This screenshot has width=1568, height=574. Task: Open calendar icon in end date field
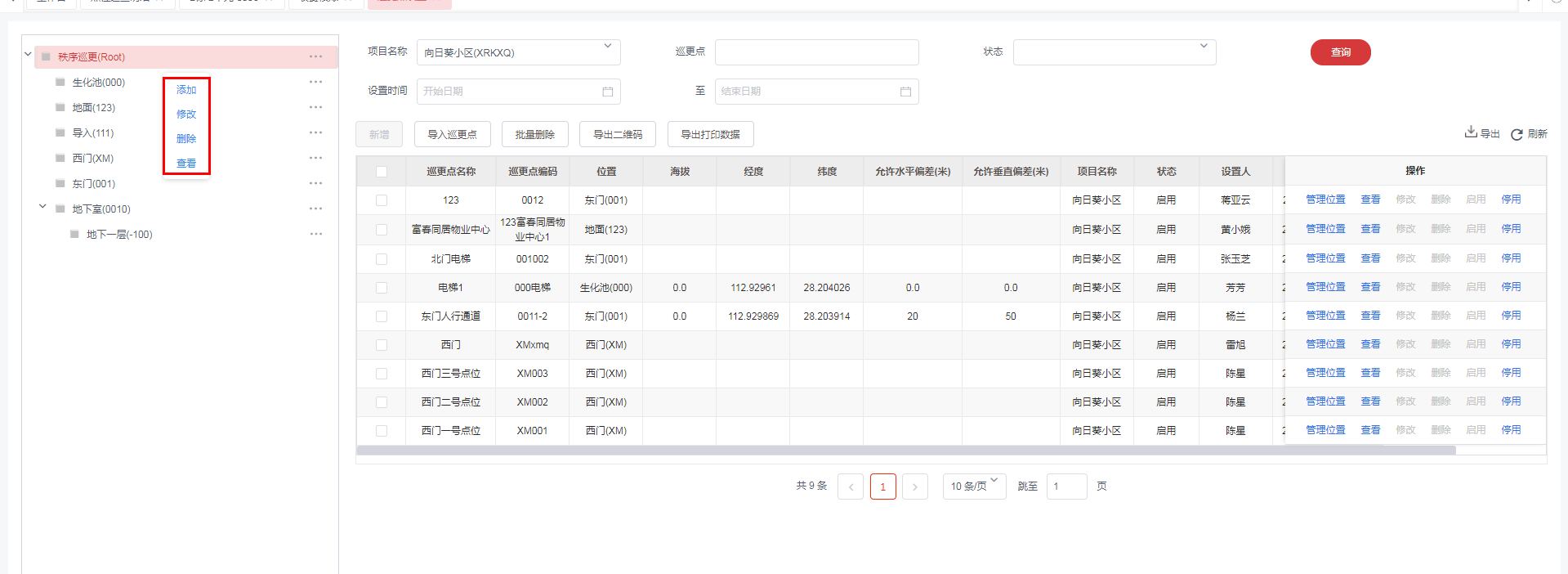[905, 92]
